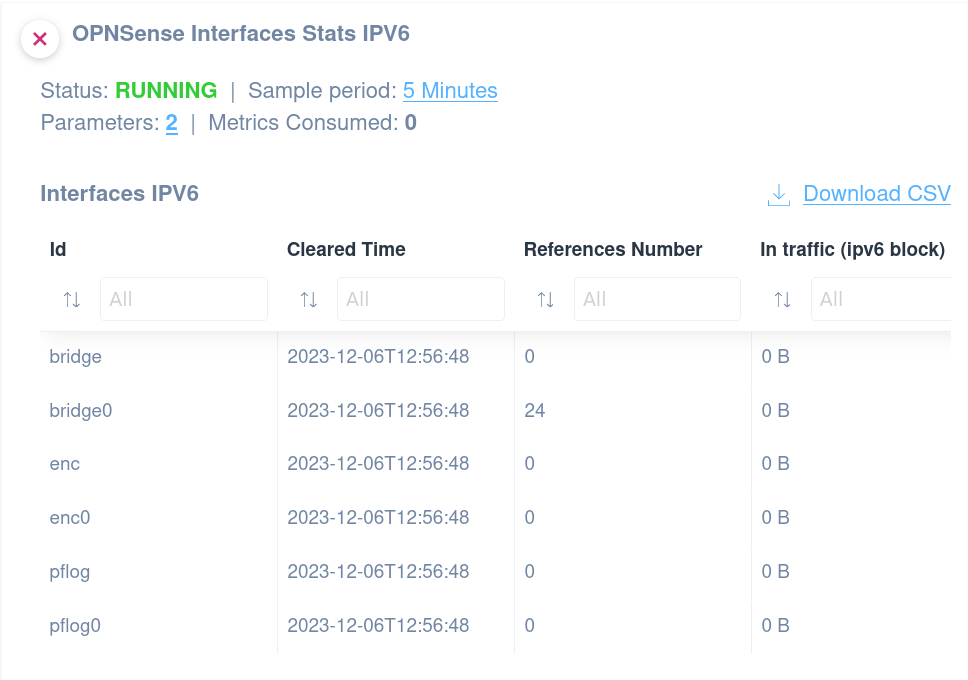Viewport: 968px width, 680px height.
Task: Click the download arrow icon beside Download CSV
Action: coord(777,193)
